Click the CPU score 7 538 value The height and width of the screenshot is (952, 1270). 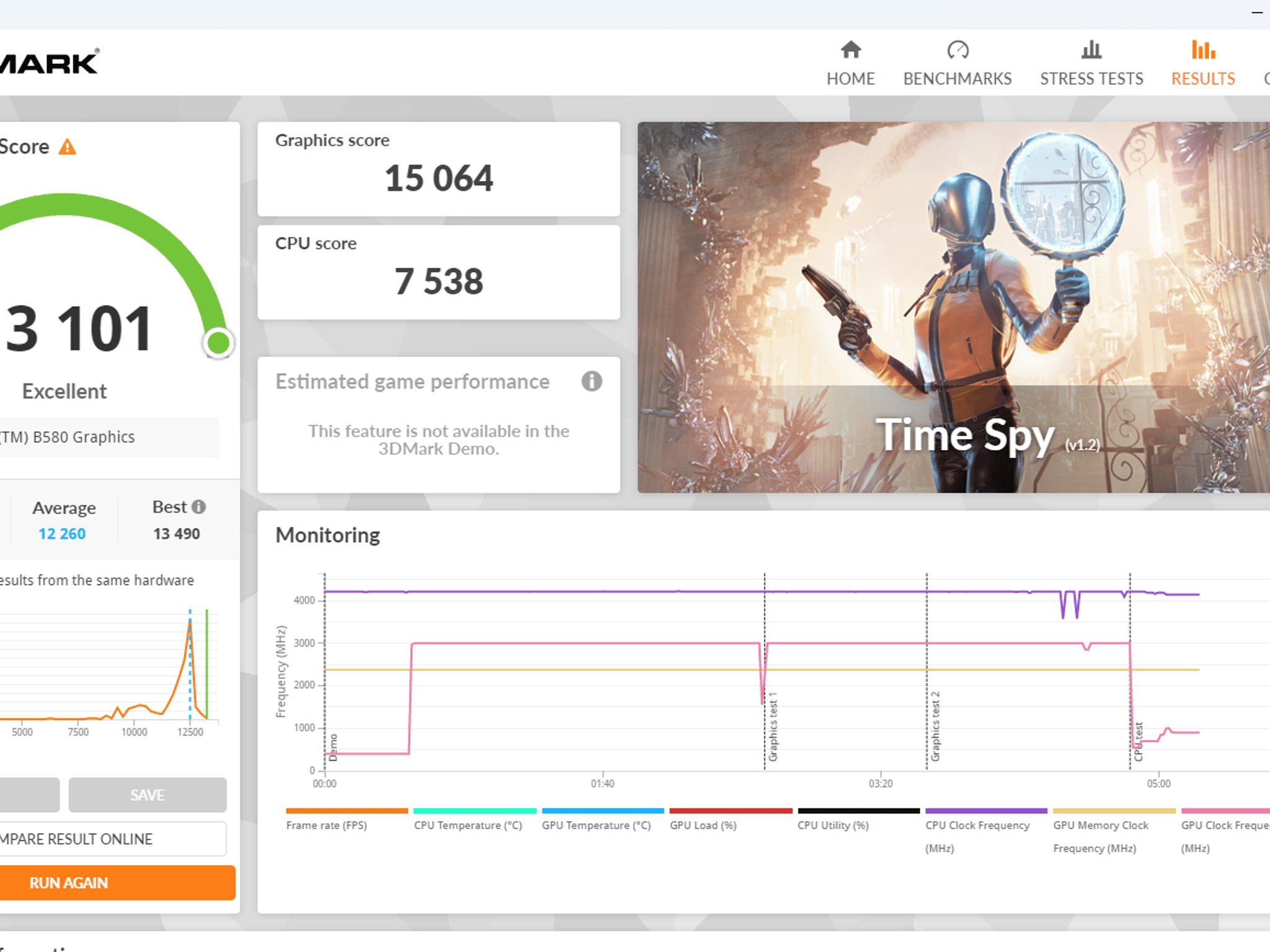point(438,281)
